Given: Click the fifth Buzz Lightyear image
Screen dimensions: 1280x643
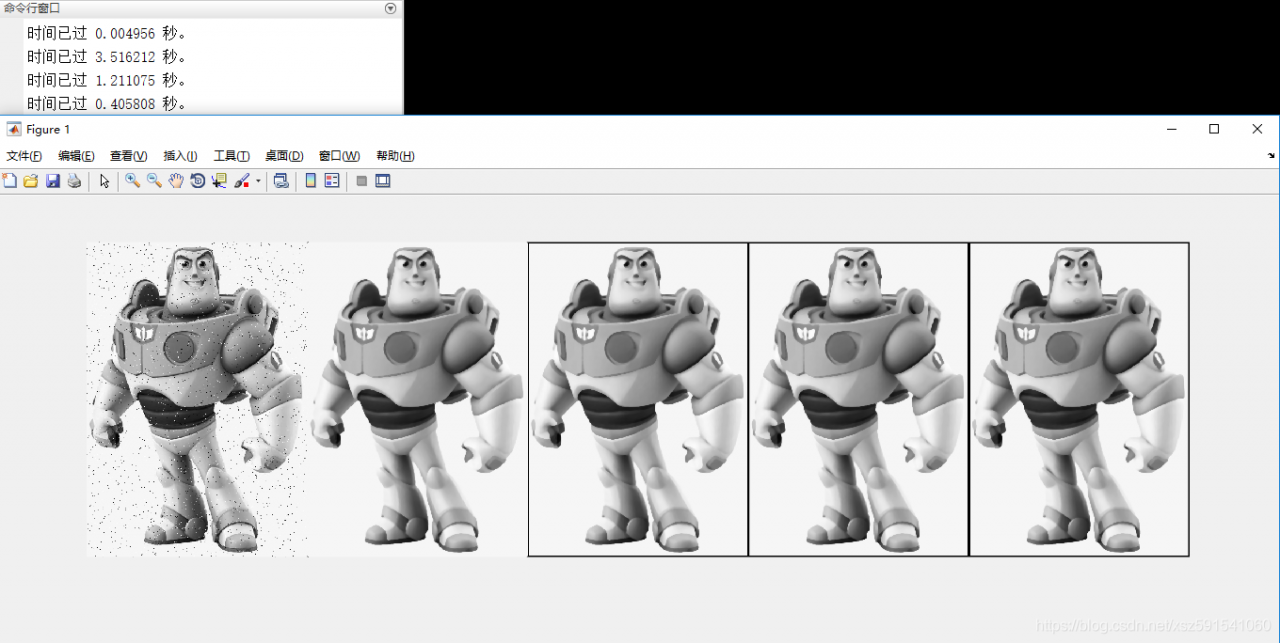Looking at the screenshot, I should pyautogui.click(x=1079, y=399).
